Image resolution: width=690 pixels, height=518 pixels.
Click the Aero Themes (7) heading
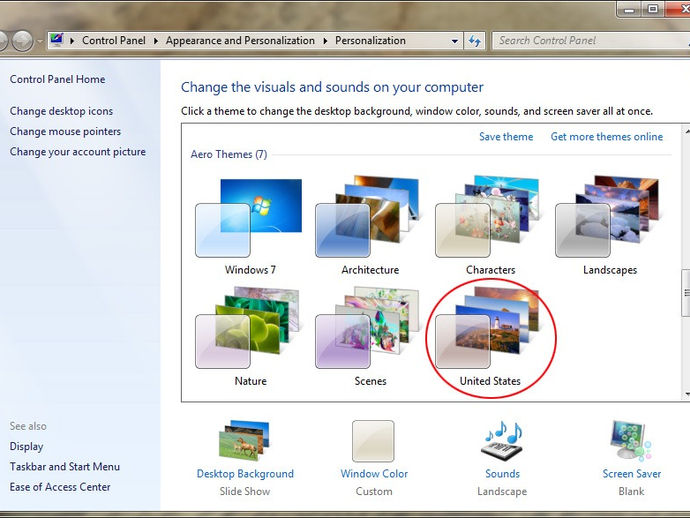click(x=229, y=154)
